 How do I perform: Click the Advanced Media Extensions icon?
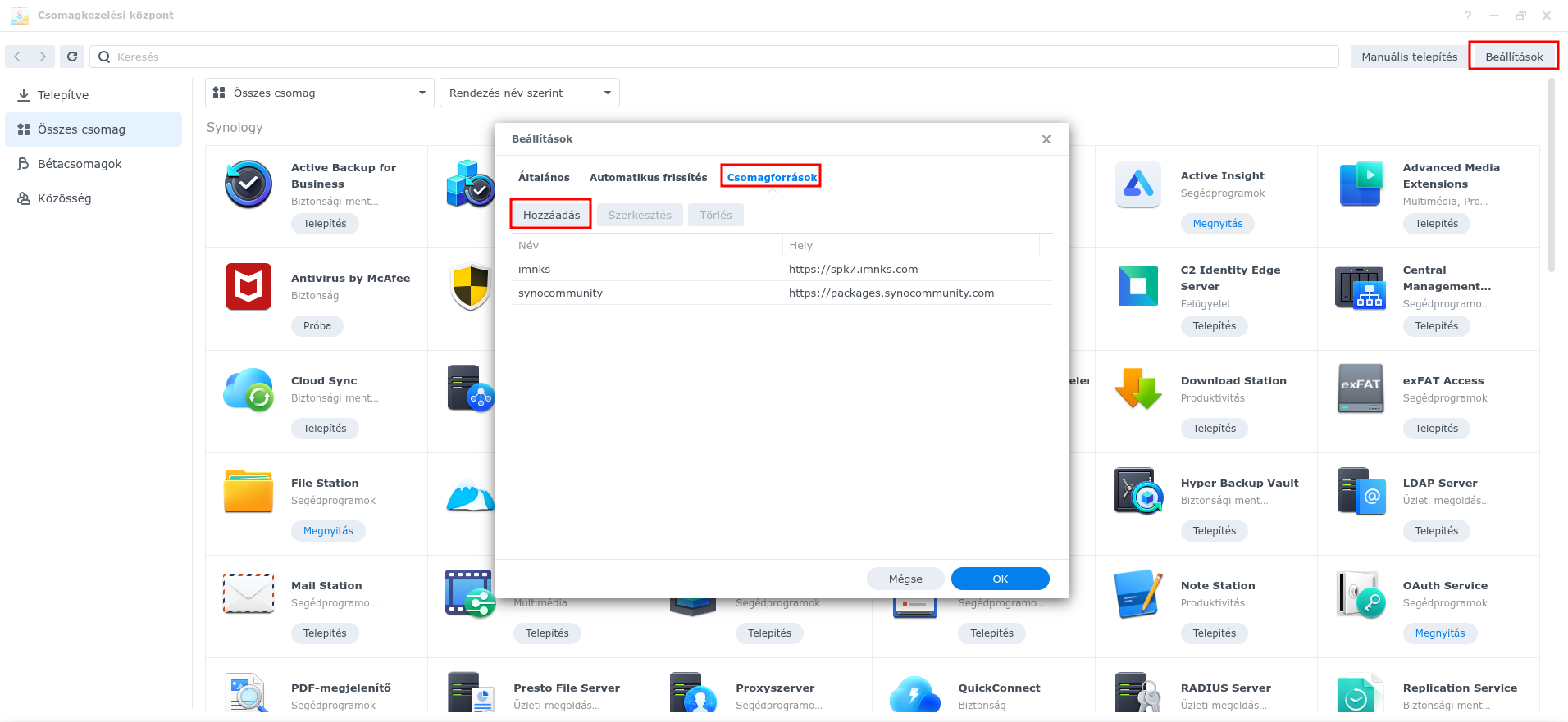[1361, 184]
